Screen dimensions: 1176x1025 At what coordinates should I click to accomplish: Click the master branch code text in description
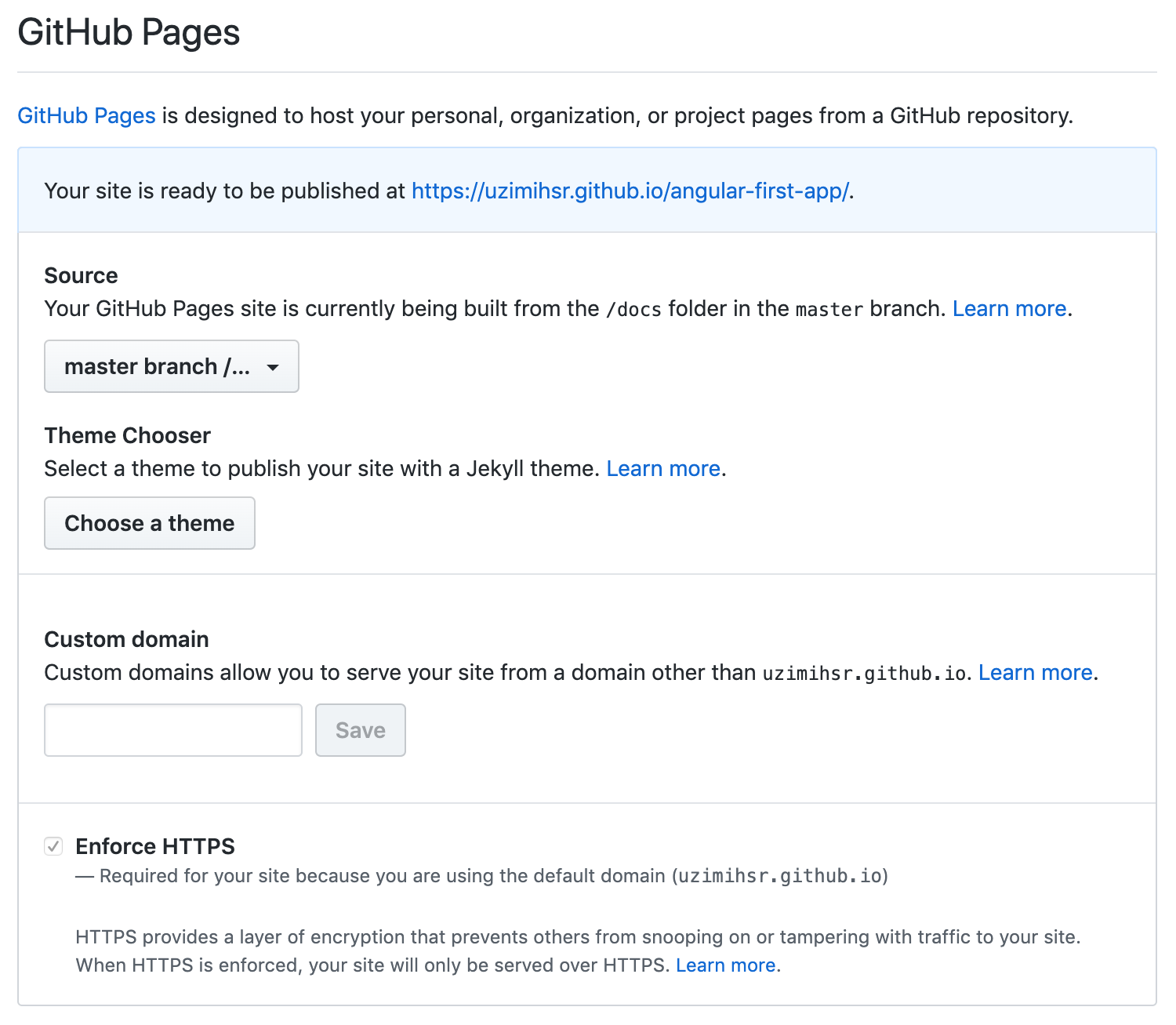pos(829,310)
